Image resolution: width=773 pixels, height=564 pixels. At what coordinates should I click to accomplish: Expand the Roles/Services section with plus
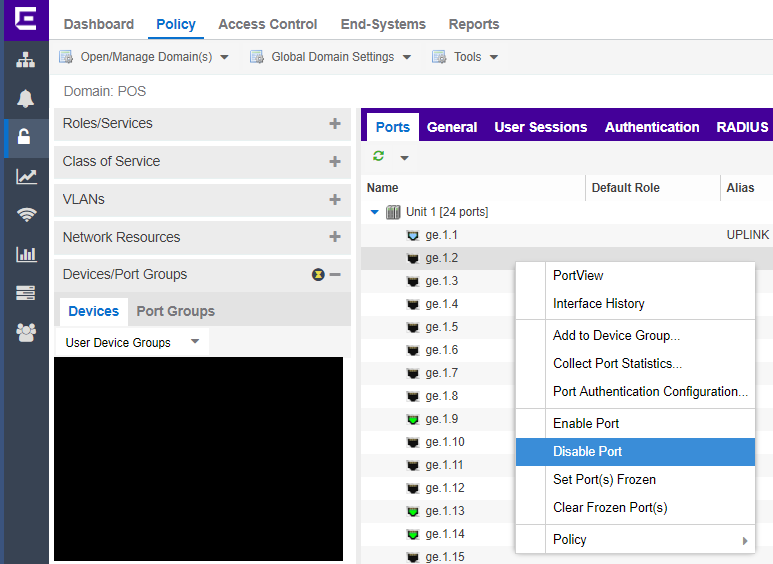pyautogui.click(x=335, y=124)
